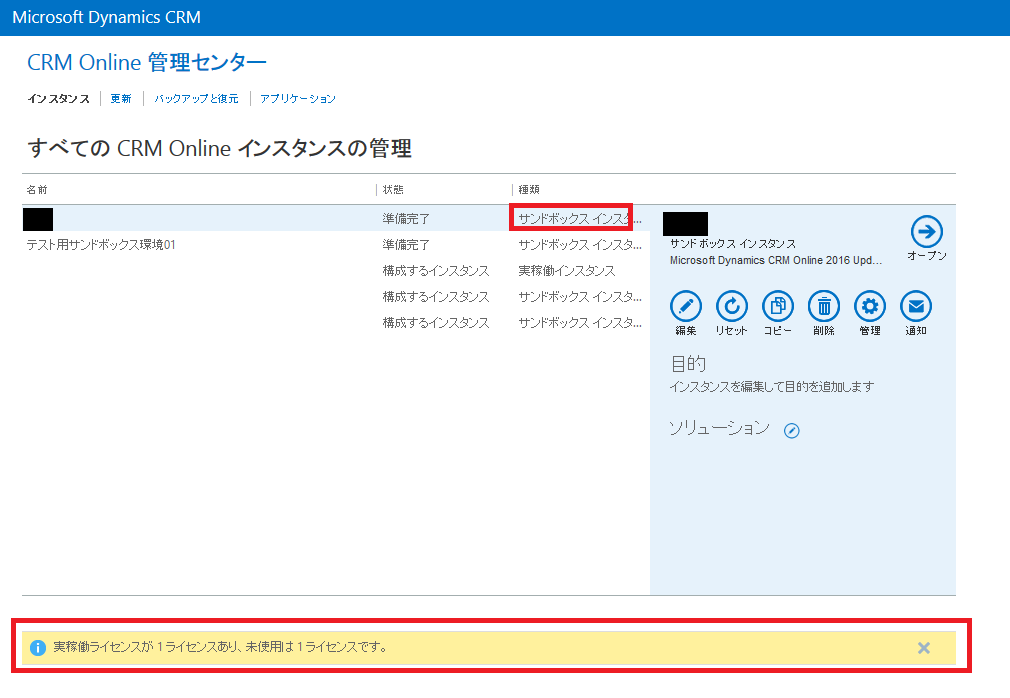Open the バックアップと復元 tab

(x=196, y=99)
